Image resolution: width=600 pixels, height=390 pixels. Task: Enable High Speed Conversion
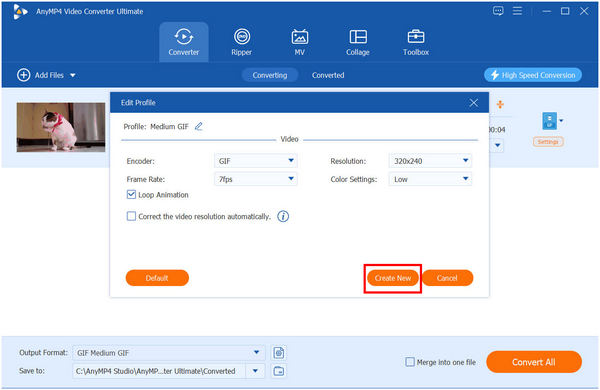click(533, 75)
